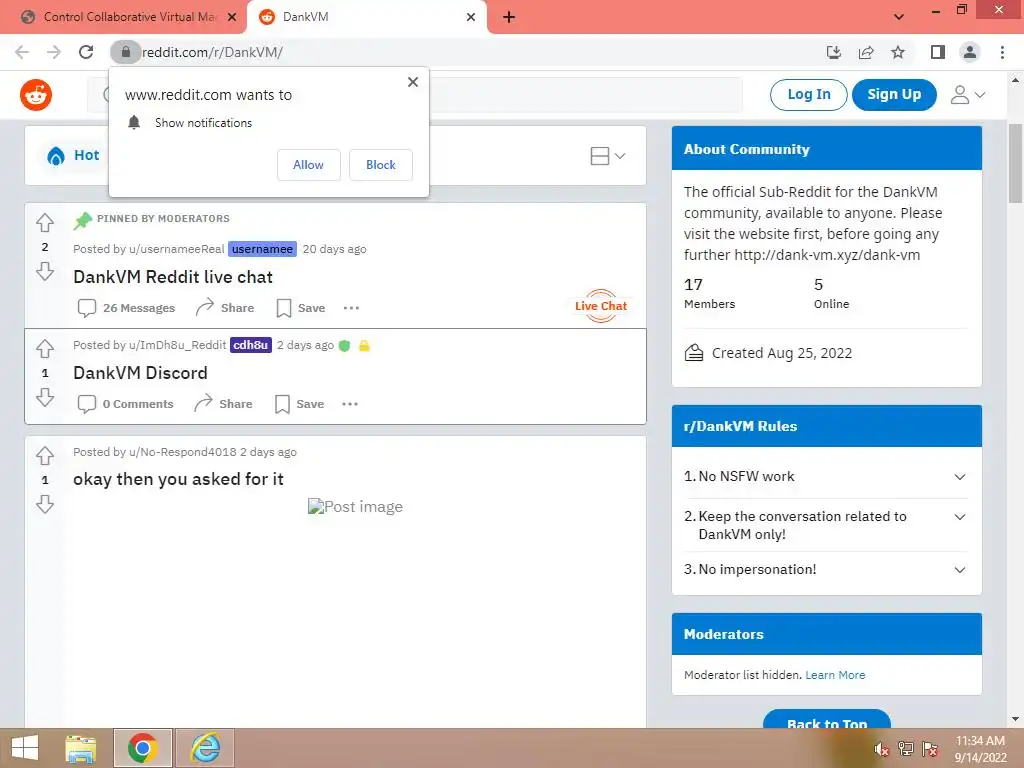Click the page vertical scrollbar thumb
Viewport: 1024px width, 768px height.
click(1015, 163)
